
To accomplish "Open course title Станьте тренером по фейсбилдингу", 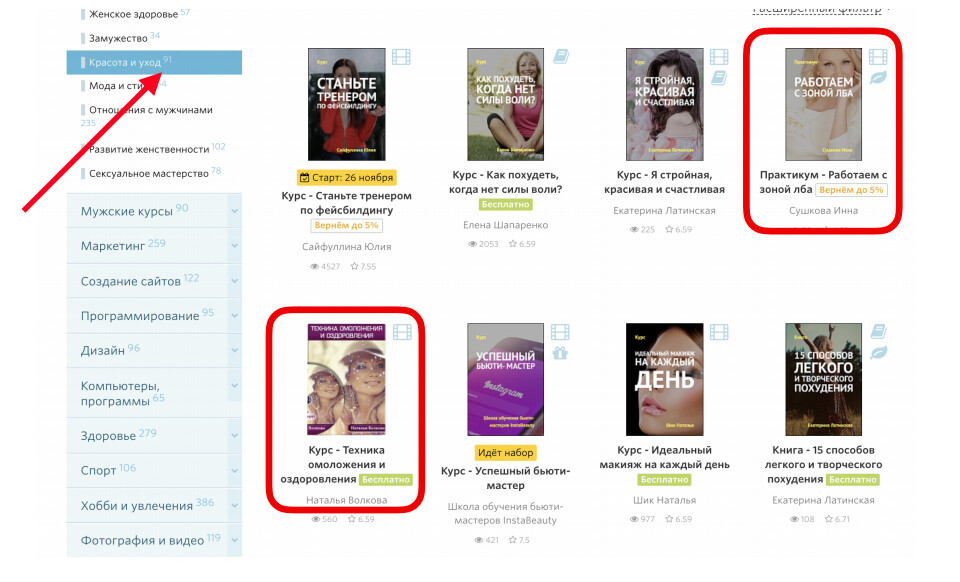I will click(x=347, y=203).
